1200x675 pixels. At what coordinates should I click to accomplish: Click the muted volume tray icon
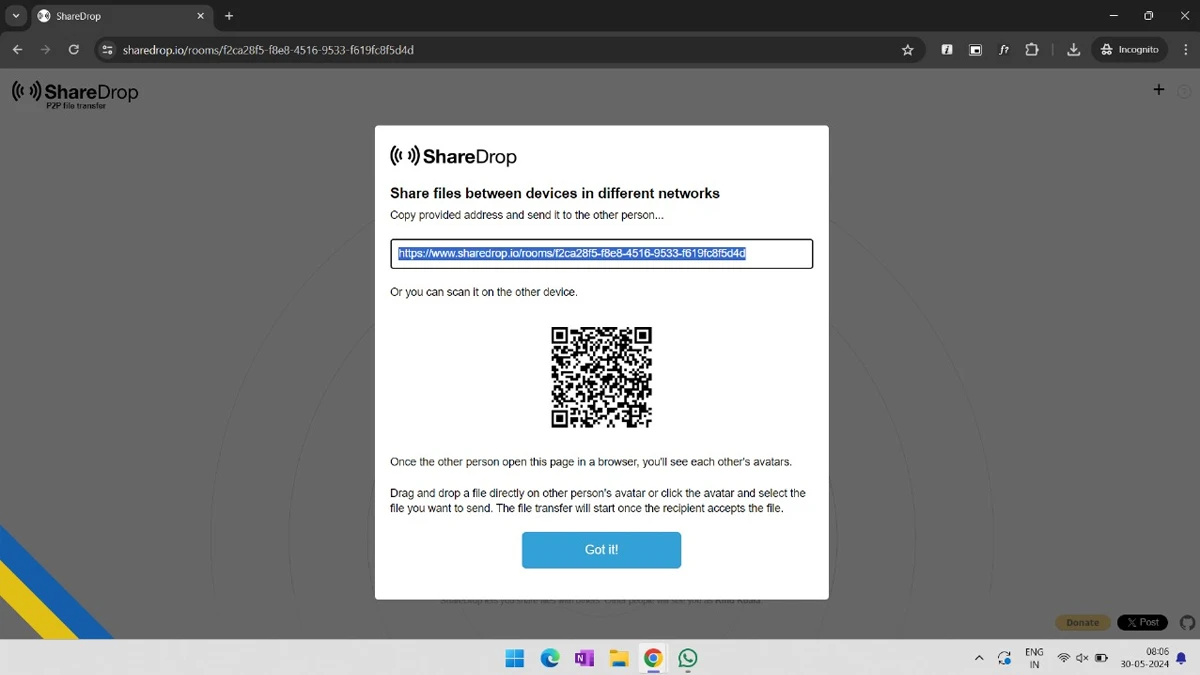[x=1082, y=658]
